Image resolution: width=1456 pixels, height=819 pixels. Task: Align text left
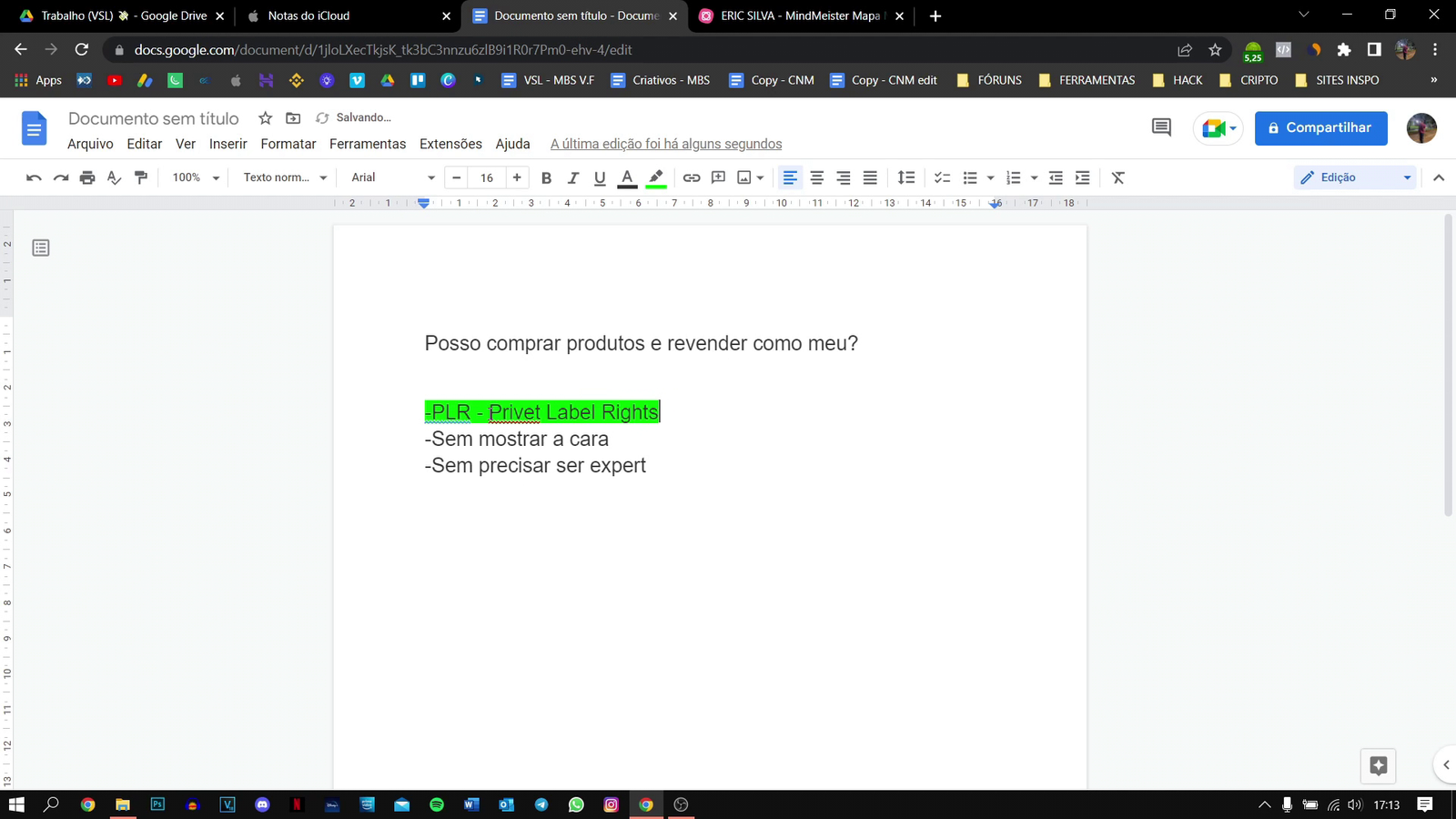click(x=790, y=177)
